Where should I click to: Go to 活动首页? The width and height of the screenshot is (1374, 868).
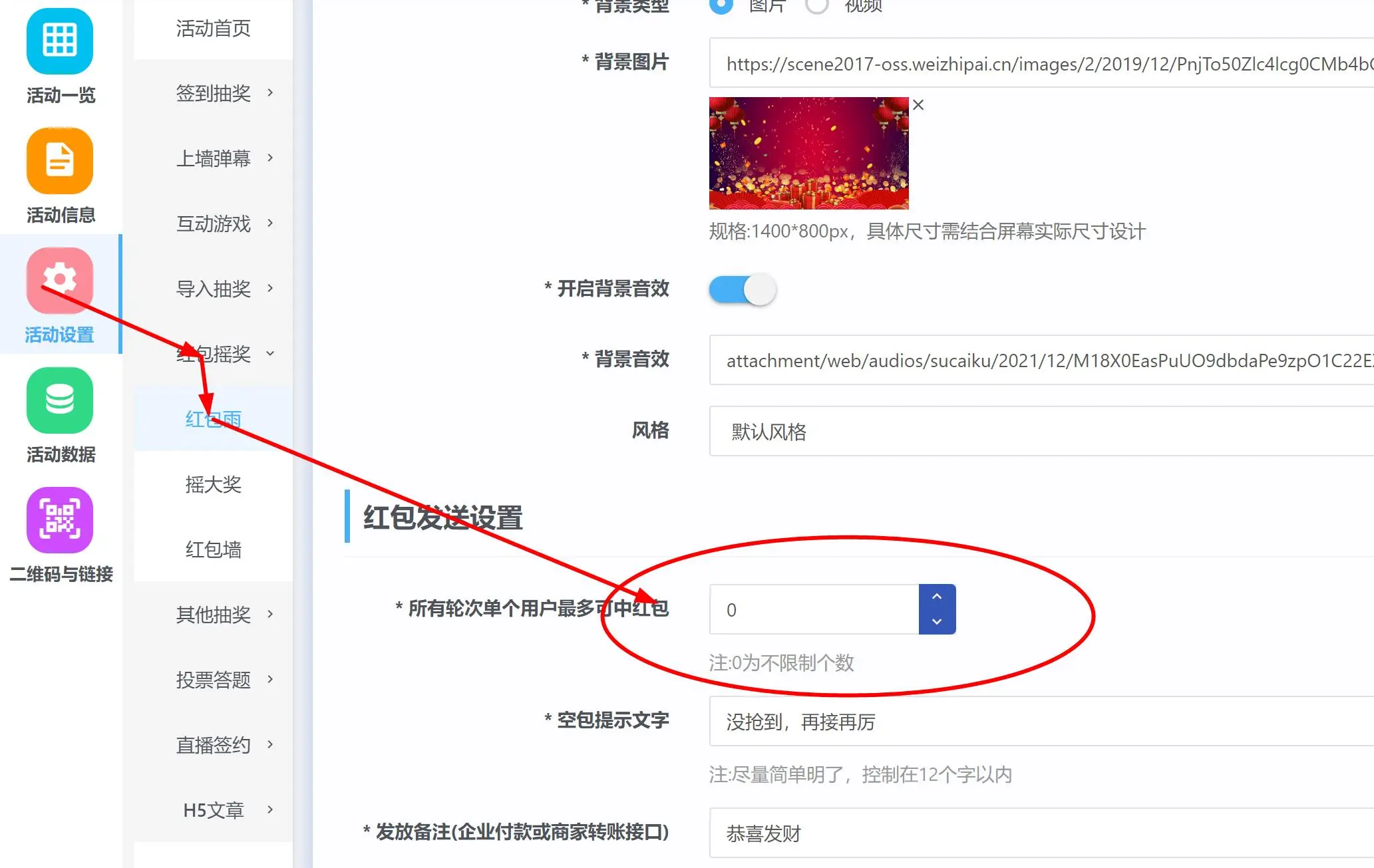tap(214, 28)
